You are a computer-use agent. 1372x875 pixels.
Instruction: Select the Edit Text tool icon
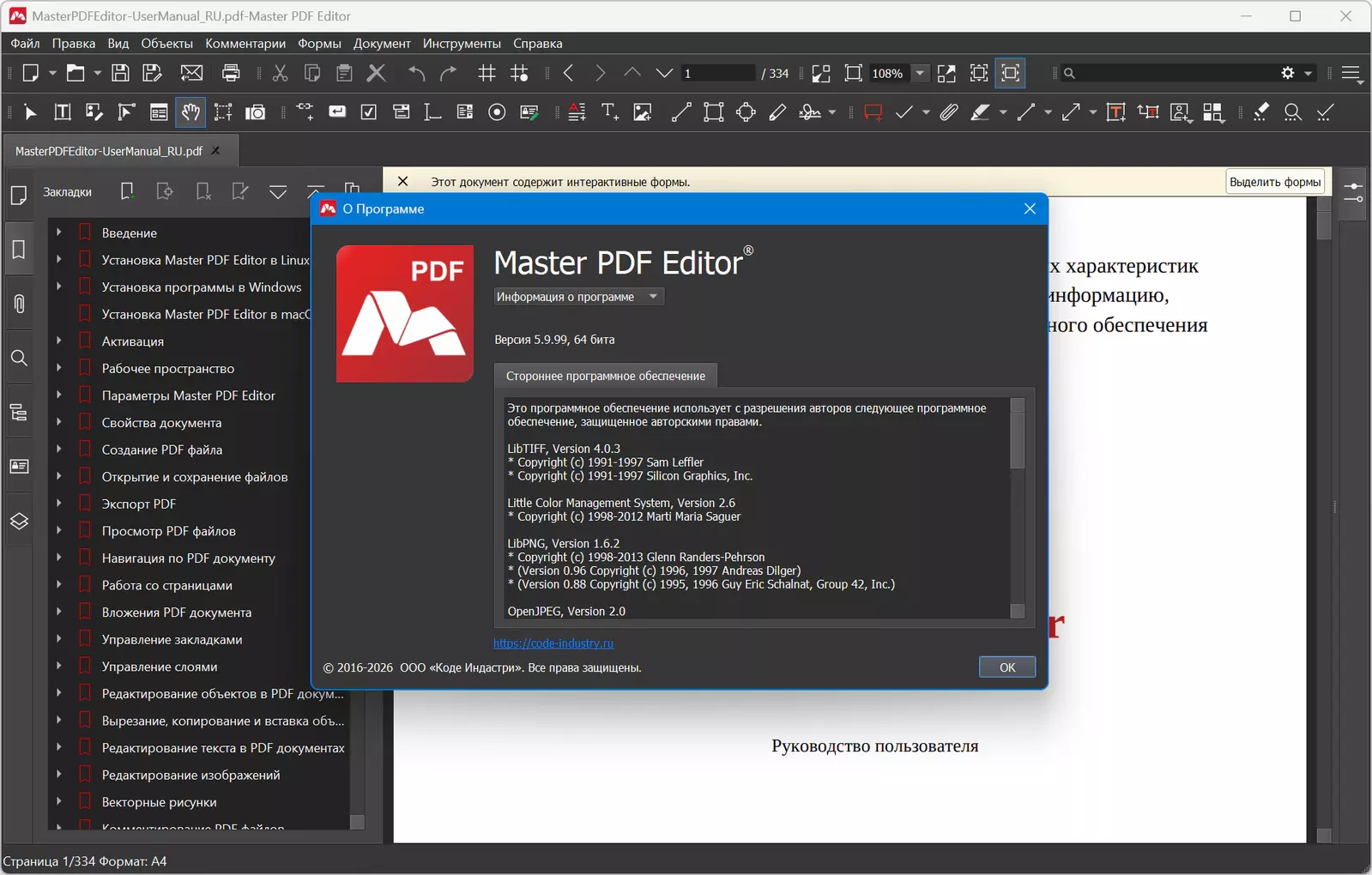click(63, 112)
